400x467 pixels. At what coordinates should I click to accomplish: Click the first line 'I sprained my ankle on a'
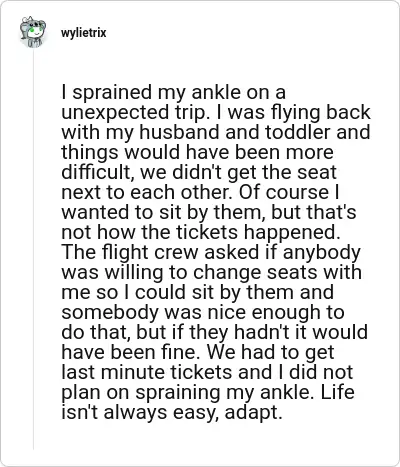tap(173, 93)
